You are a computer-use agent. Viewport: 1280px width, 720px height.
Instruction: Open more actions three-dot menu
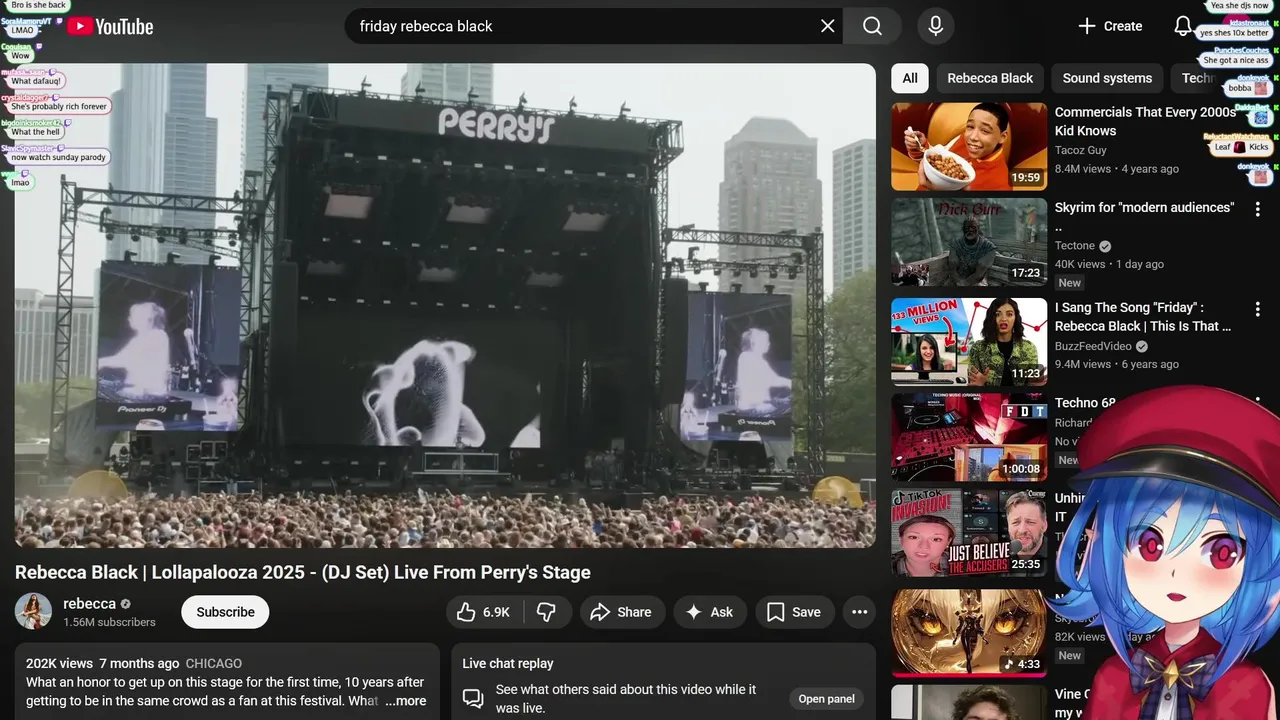[859, 612]
